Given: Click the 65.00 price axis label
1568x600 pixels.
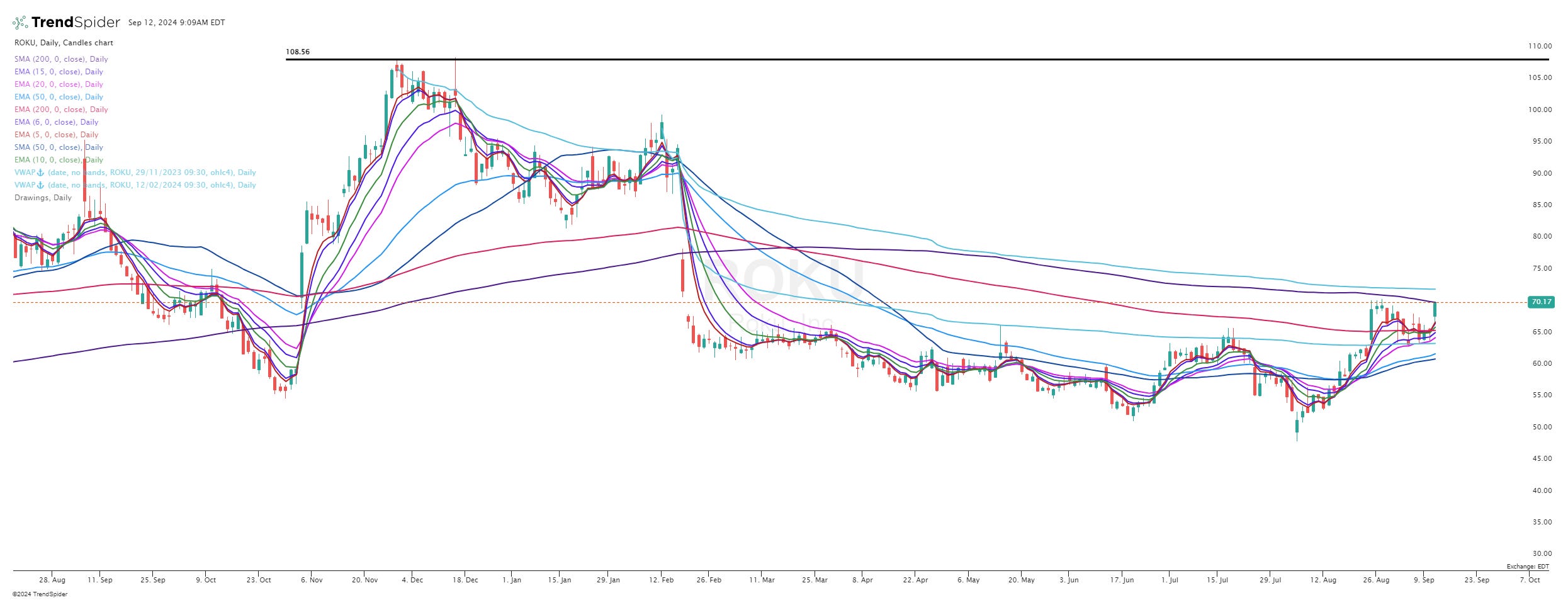Looking at the screenshot, I should (1542, 332).
